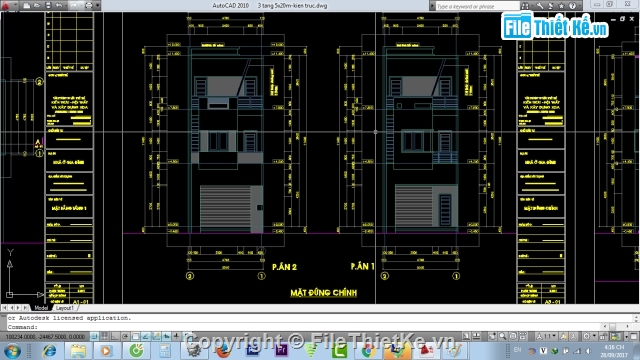Open the Windows Media Player taskbar icon
640x360 pixels.
[x=106, y=351]
